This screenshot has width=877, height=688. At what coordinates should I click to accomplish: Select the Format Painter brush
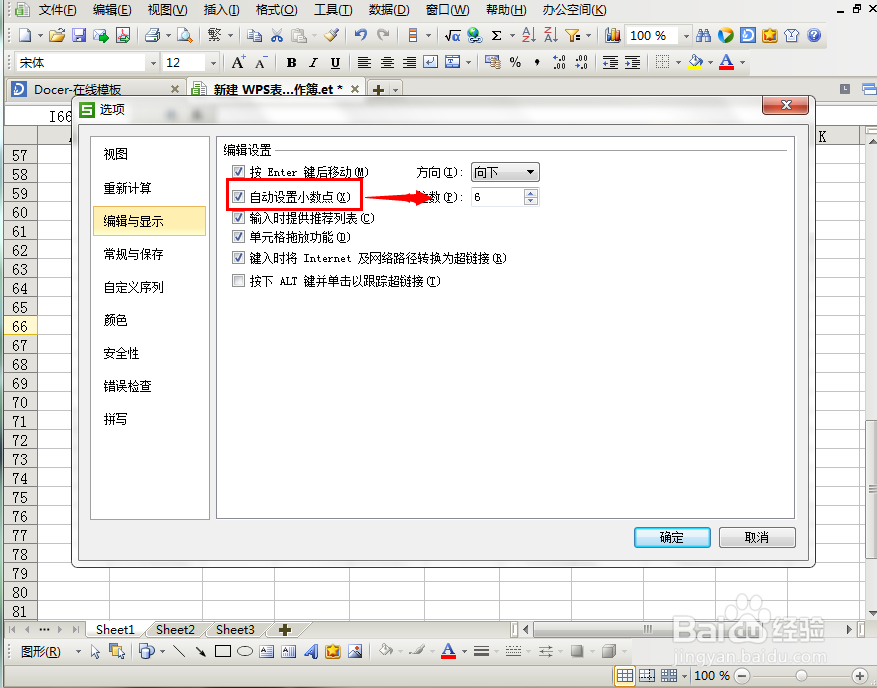[331, 35]
